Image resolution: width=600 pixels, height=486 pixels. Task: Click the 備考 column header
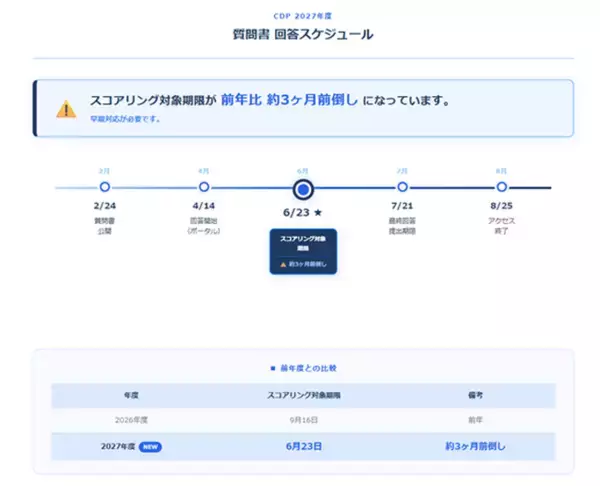tap(475, 395)
